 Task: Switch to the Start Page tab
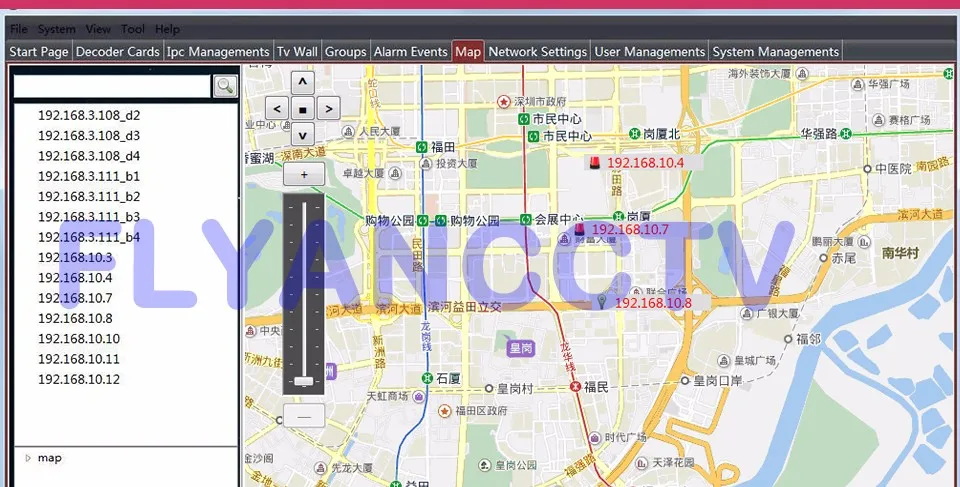click(x=39, y=51)
